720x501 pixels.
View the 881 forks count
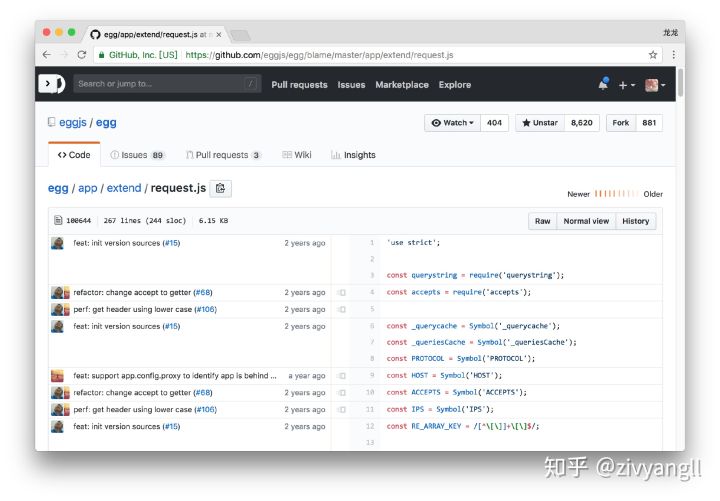tap(649, 123)
